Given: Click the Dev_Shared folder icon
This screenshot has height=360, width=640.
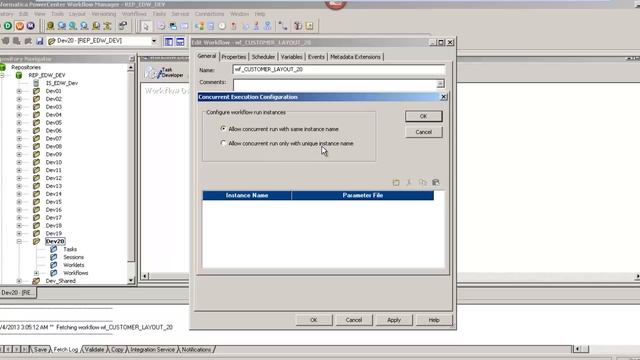Looking at the screenshot, I should click(36, 281).
